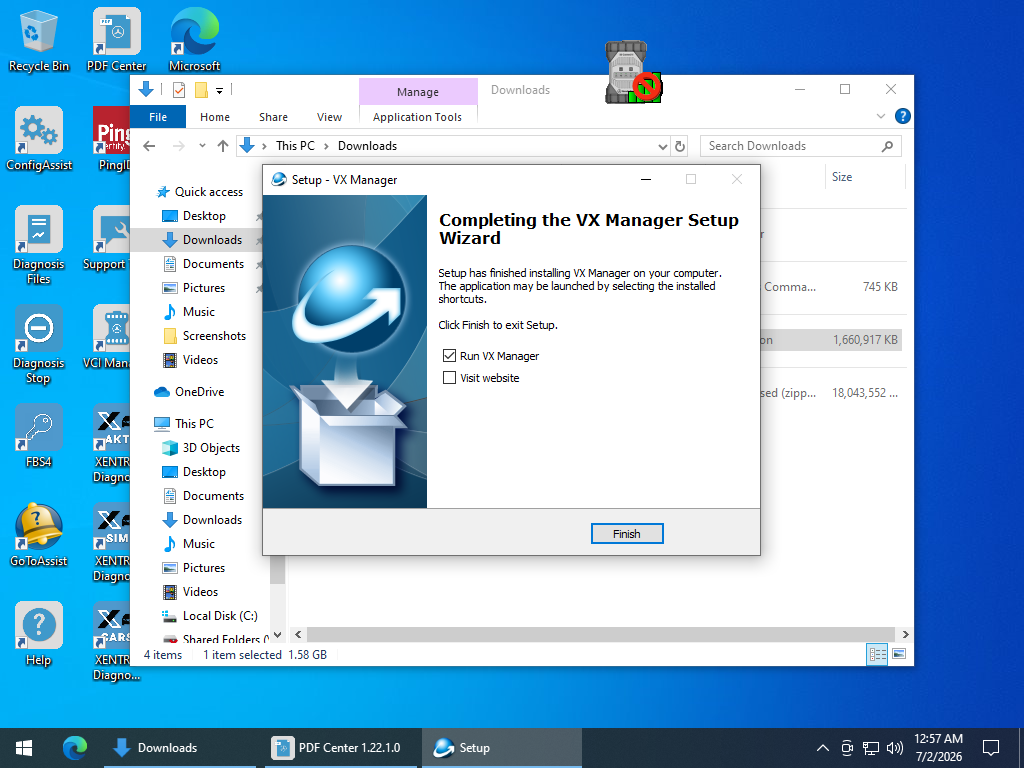This screenshot has width=1024, height=768.
Task: Open the FBS4 key desktop icon
Action: tap(39, 436)
